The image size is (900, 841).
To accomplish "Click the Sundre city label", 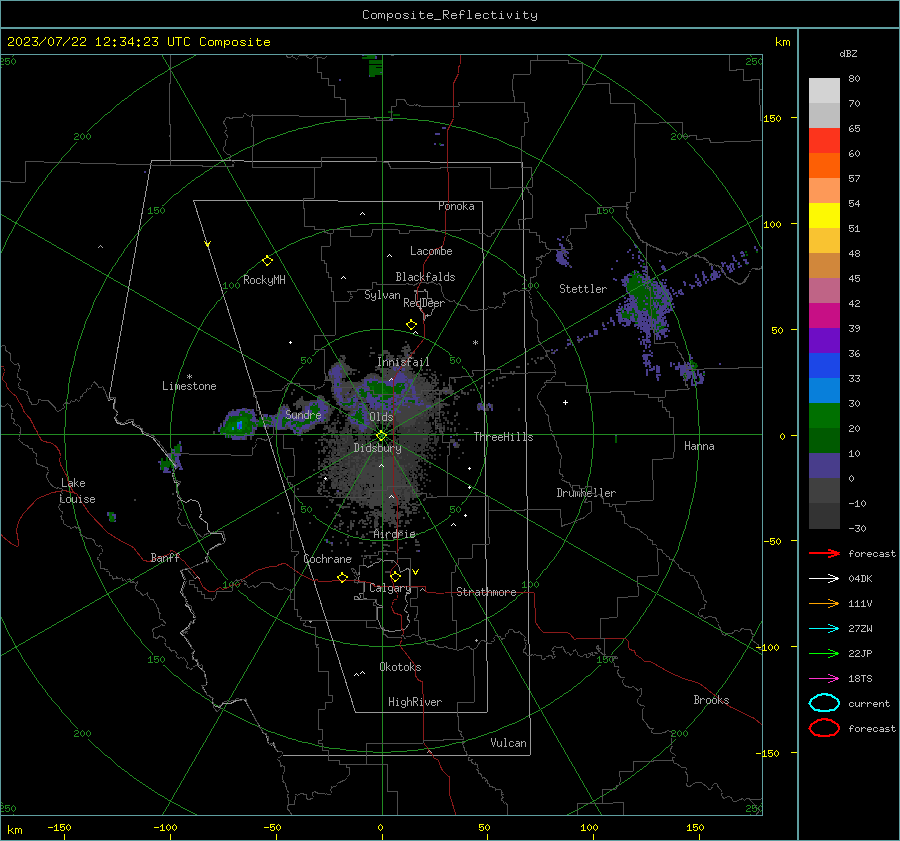I will [303, 414].
